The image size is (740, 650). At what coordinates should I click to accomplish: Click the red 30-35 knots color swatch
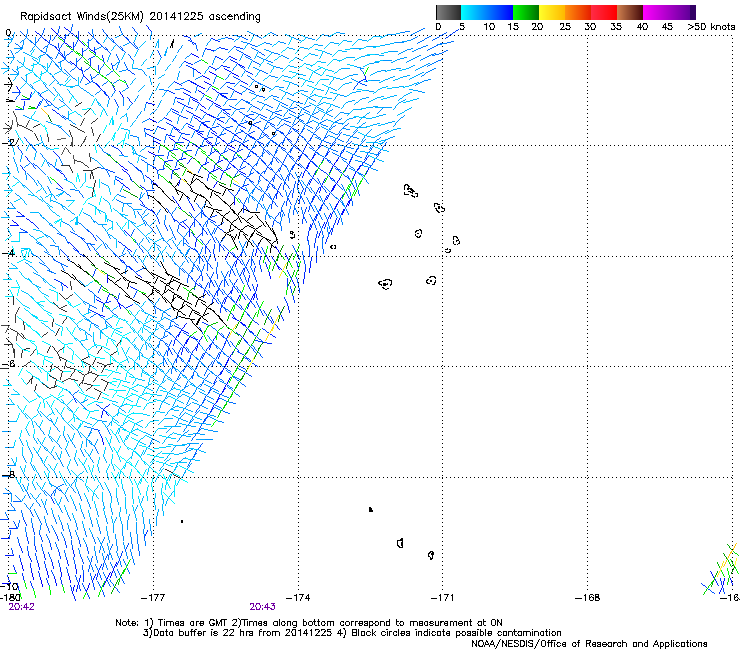point(604,12)
